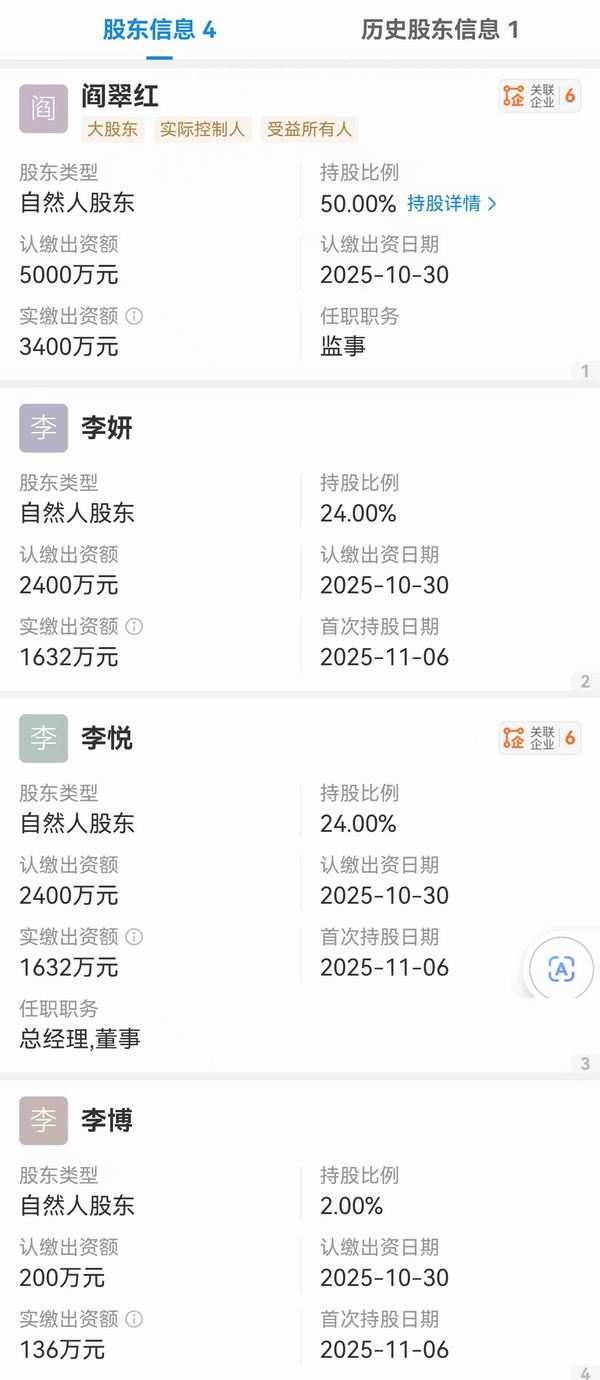The width and height of the screenshot is (600, 1380).
Task: Tap the floating circular translate button
Action: (561, 969)
